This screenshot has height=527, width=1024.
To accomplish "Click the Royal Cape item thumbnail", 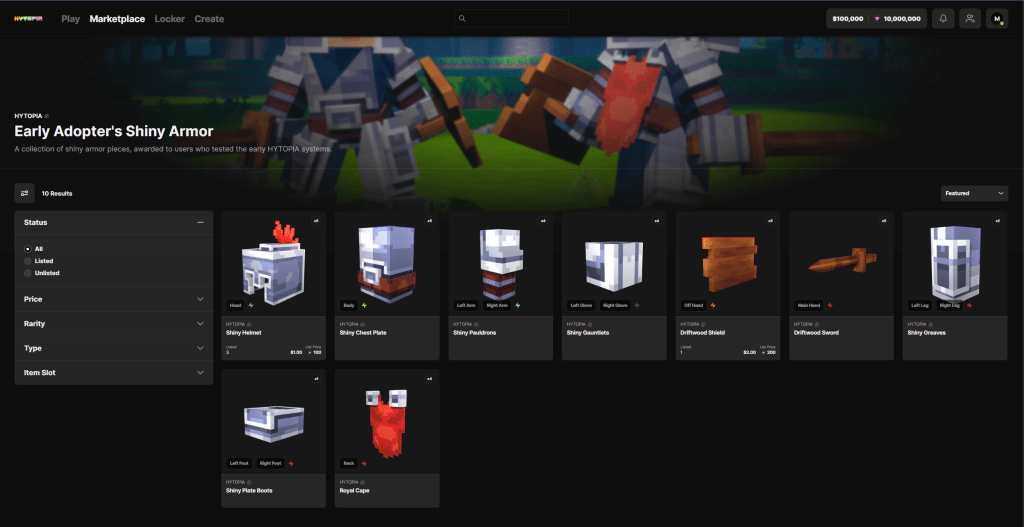I will pos(387,416).
